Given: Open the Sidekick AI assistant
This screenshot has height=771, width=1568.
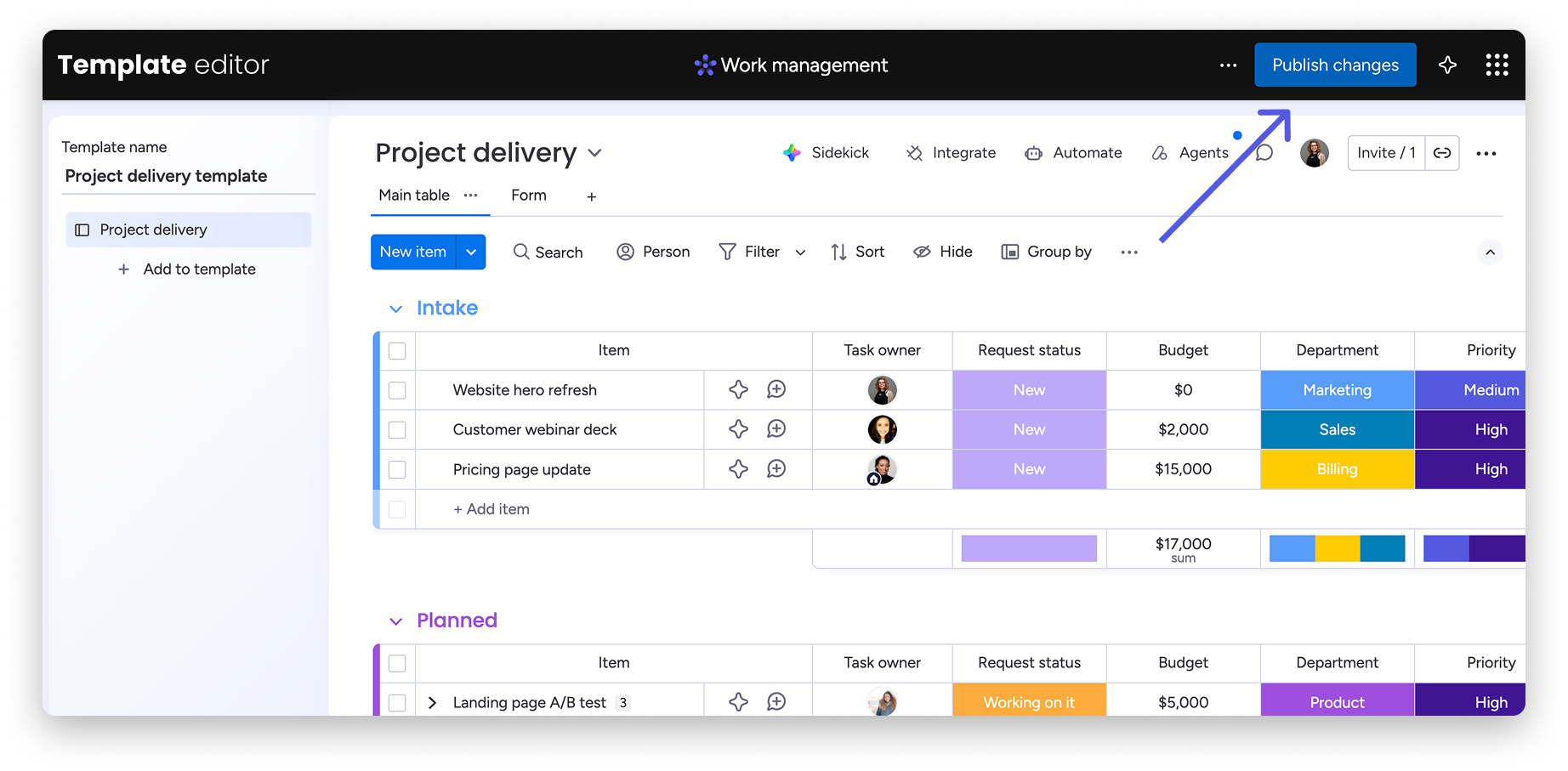Looking at the screenshot, I should point(826,153).
